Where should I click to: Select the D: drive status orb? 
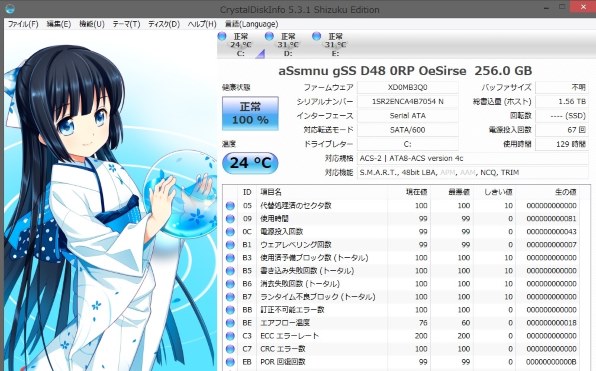pos(269,36)
